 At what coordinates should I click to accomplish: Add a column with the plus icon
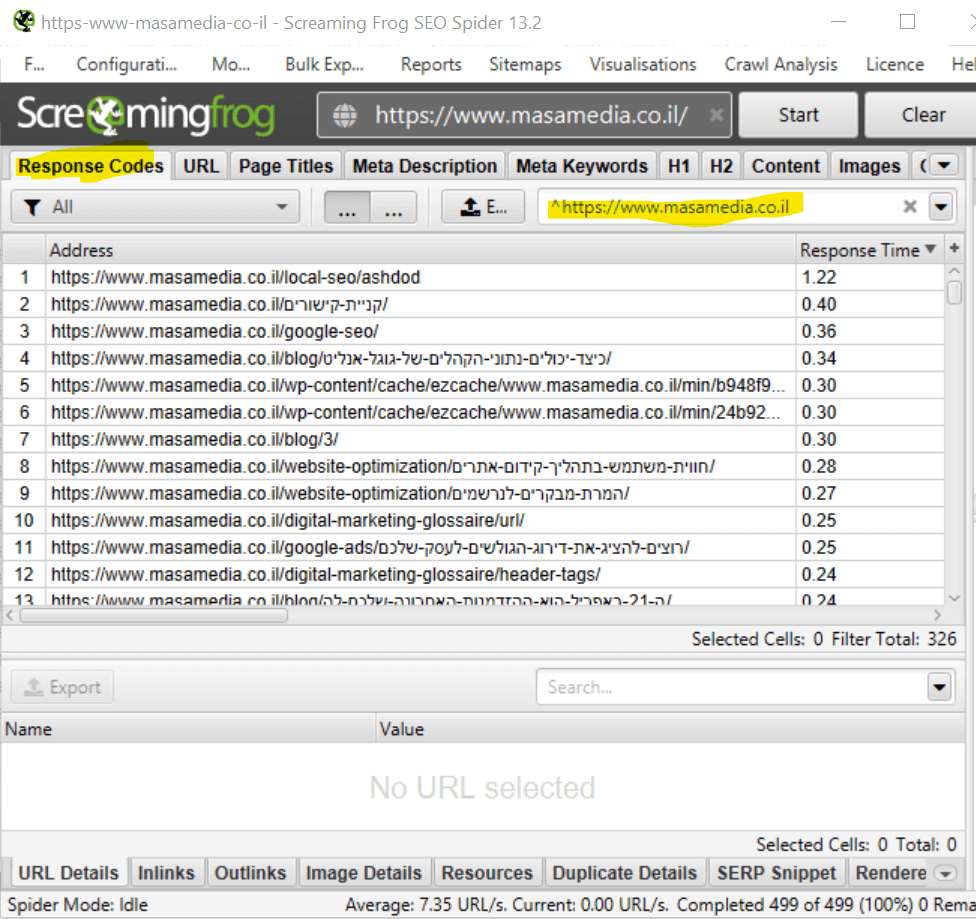954,248
